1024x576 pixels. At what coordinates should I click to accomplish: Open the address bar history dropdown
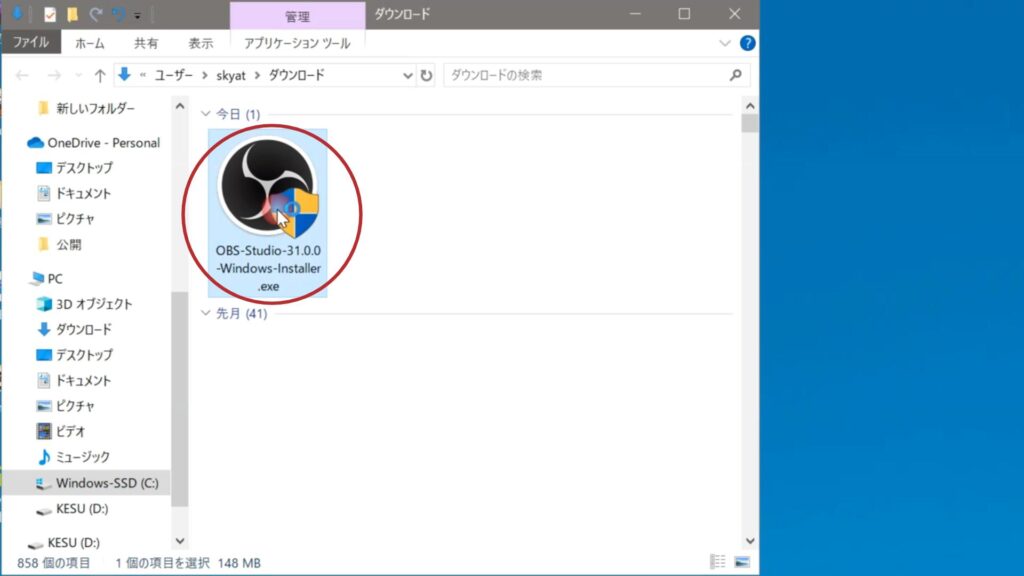click(x=407, y=75)
